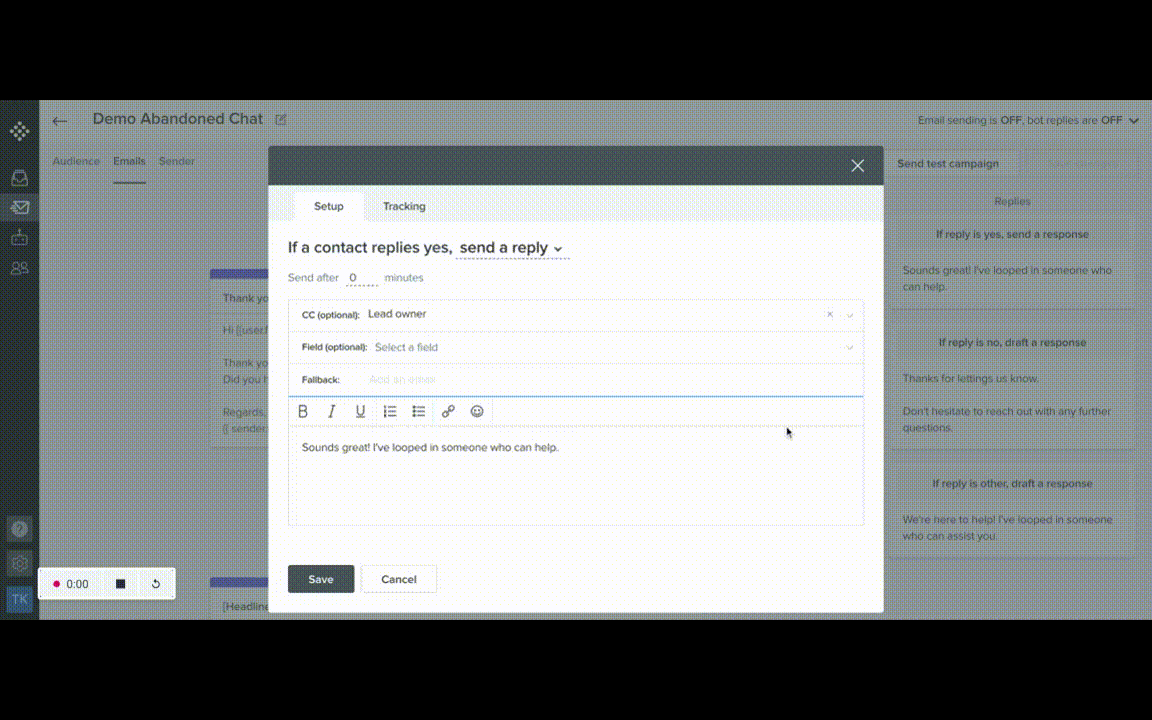
Task: Go back using the left arrow
Action: 60,120
